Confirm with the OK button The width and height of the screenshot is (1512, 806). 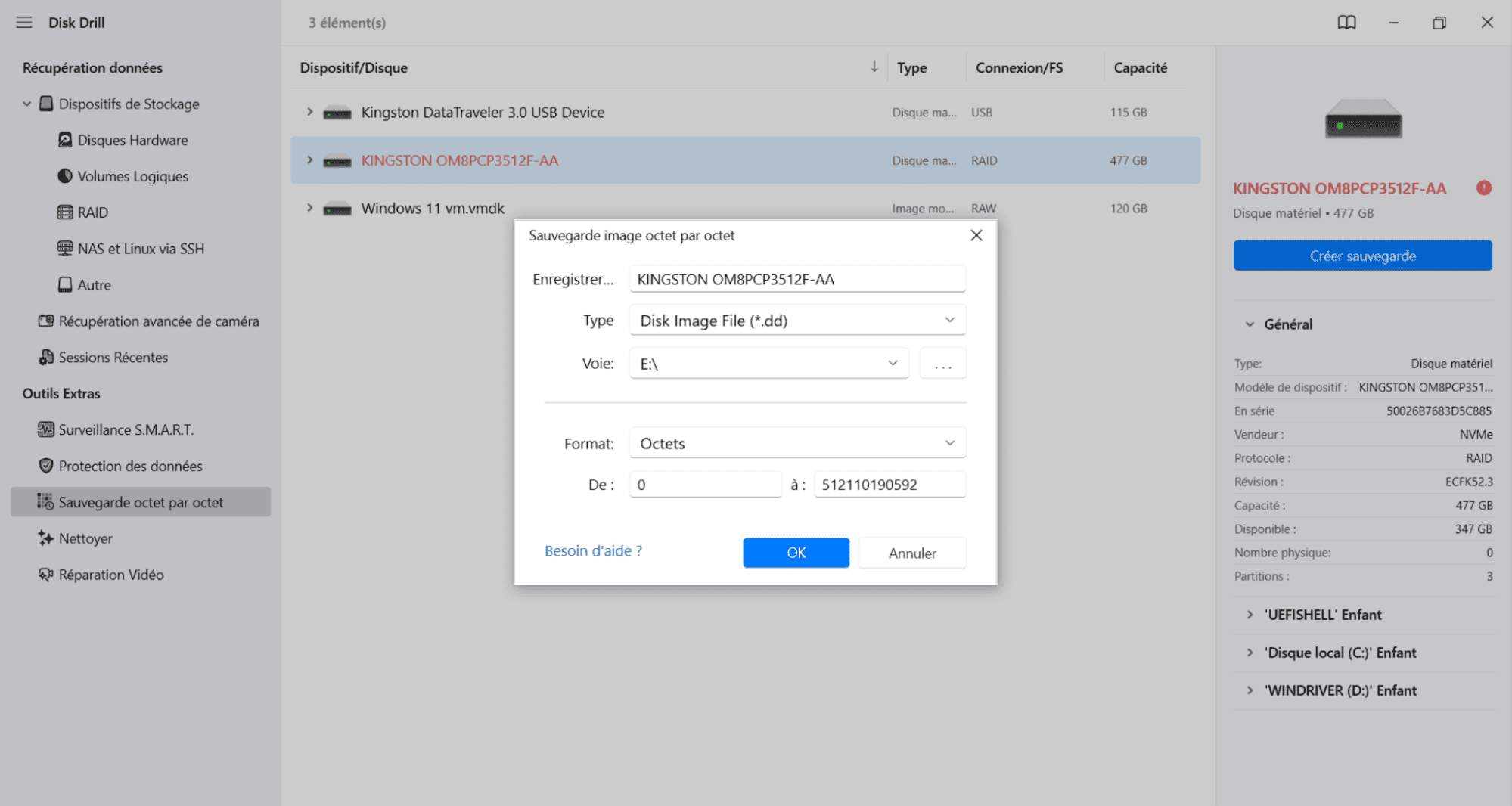point(796,553)
